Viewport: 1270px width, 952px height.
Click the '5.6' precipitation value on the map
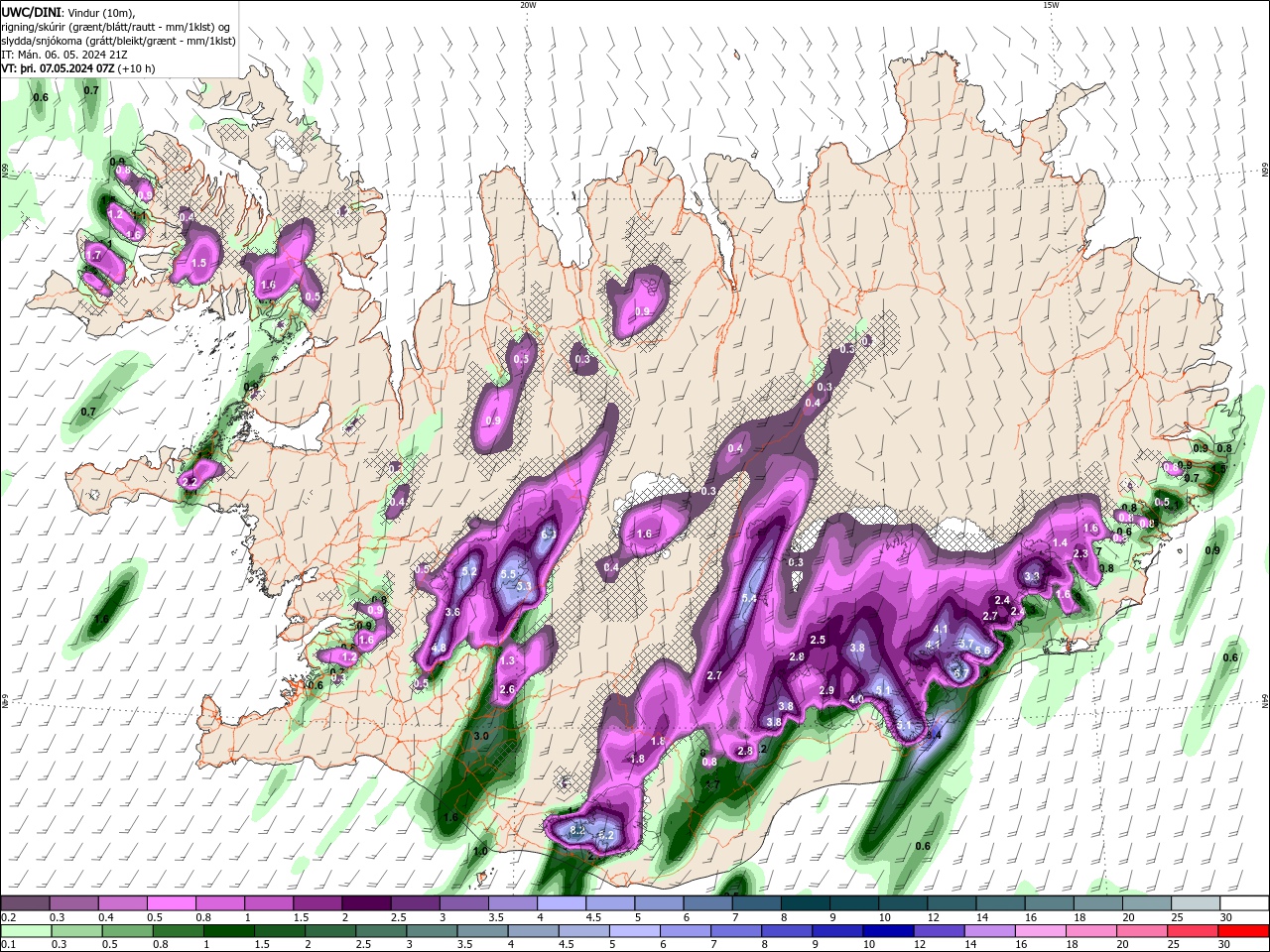tap(982, 651)
